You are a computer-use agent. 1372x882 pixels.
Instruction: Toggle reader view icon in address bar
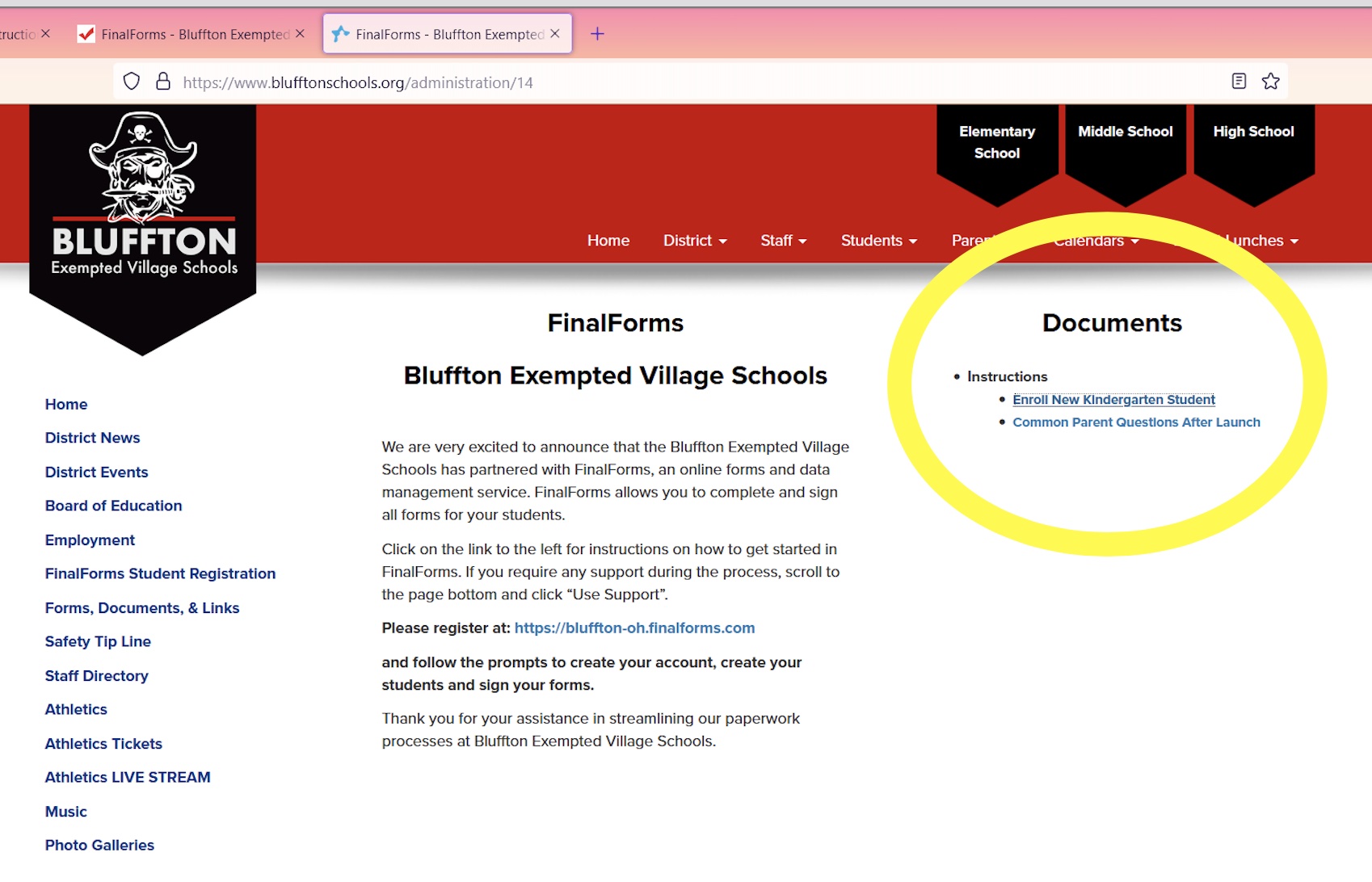click(1239, 81)
